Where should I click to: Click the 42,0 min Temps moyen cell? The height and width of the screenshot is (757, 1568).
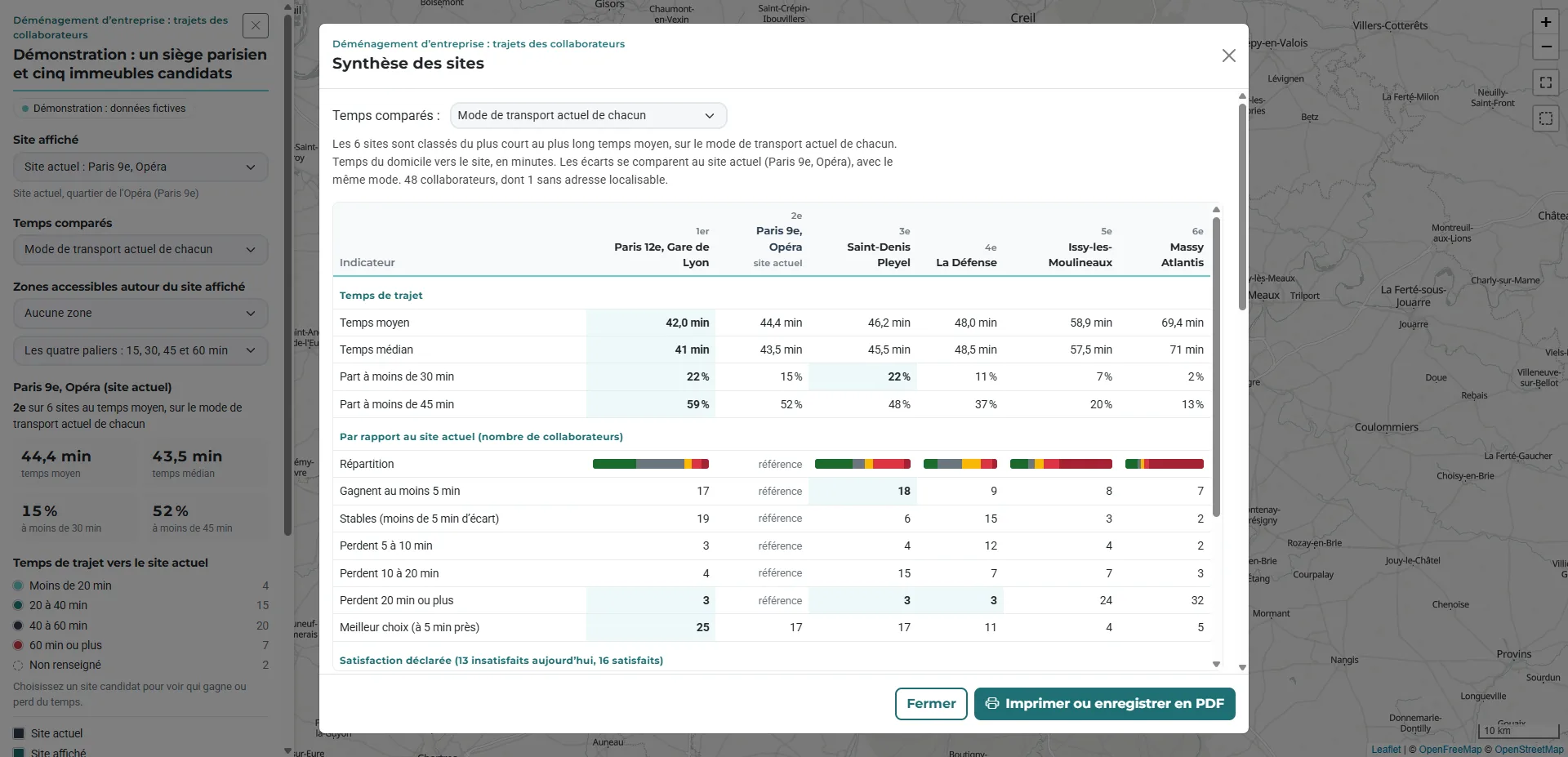click(651, 323)
